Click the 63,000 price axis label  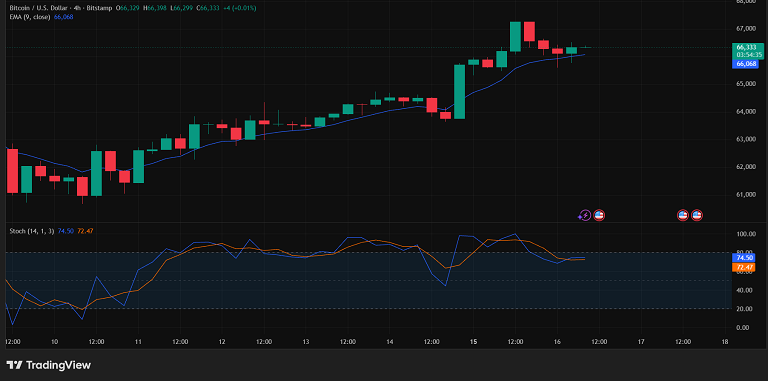[x=746, y=139]
